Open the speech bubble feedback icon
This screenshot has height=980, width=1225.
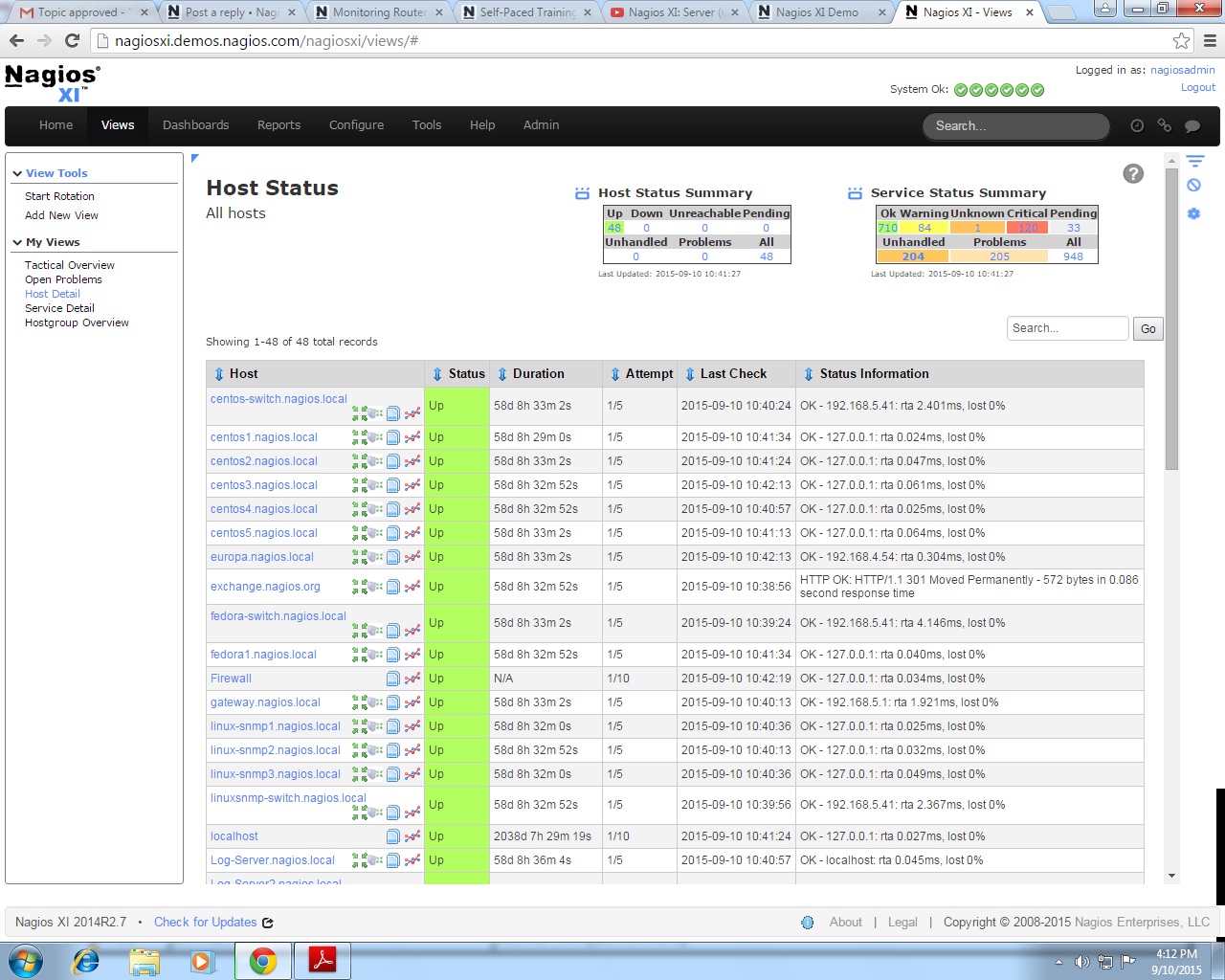tap(1192, 125)
